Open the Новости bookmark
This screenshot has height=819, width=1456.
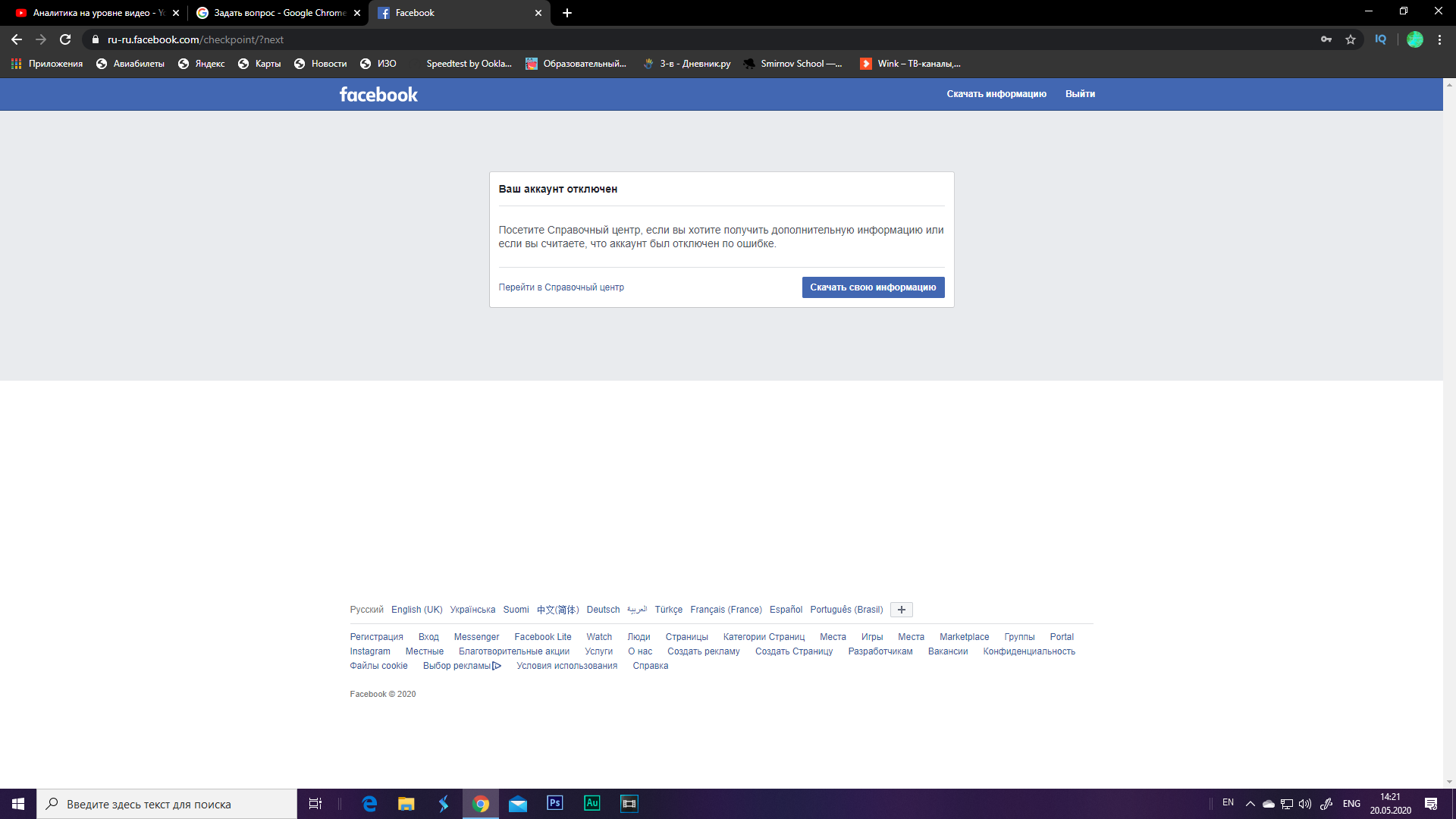tap(320, 64)
